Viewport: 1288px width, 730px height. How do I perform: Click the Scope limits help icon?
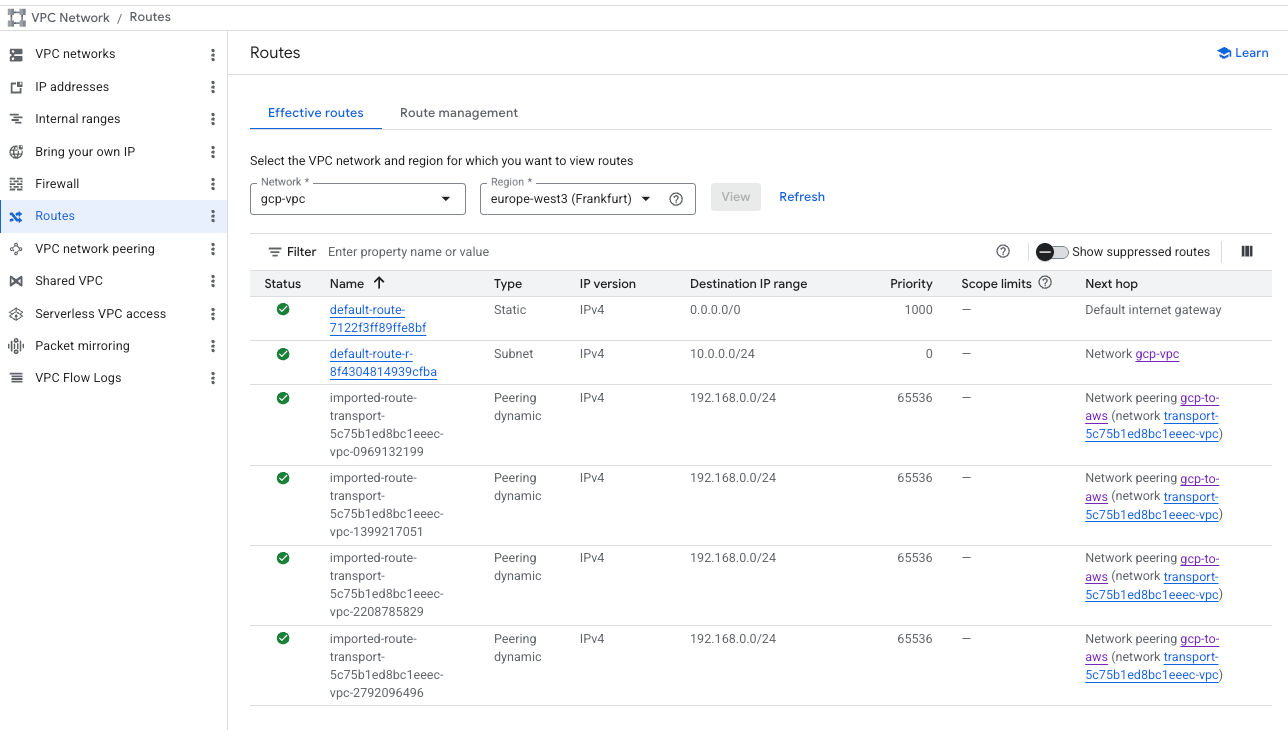point(1045,283)
